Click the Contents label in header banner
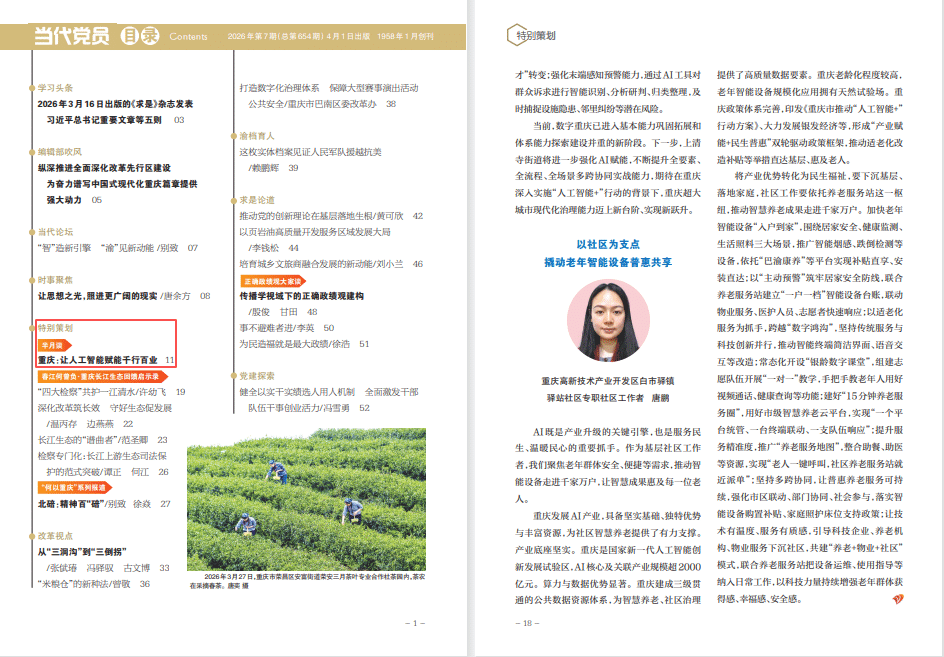The height and width of the screenshot is (657, 944). tap(189, 37)
